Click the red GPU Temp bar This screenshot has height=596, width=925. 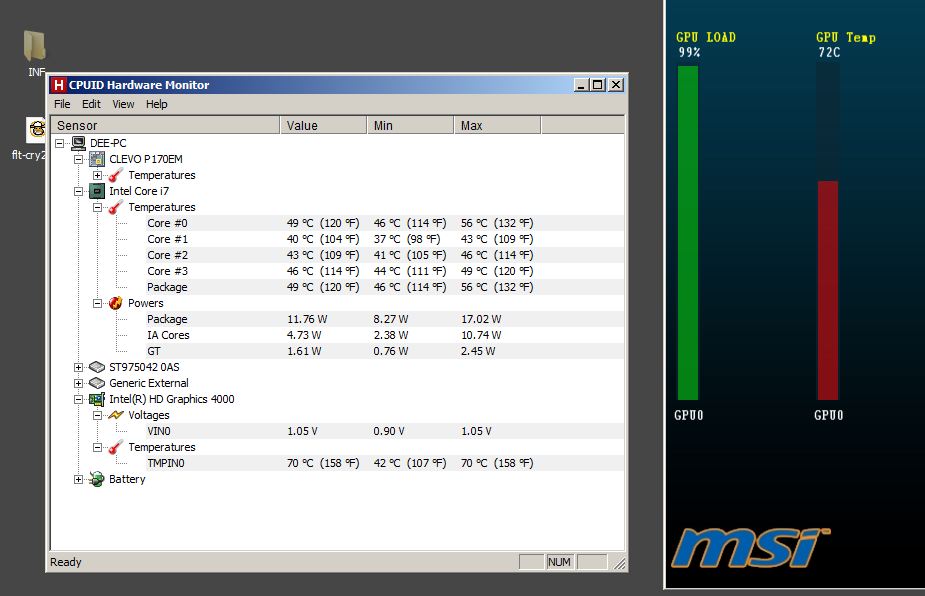pyautogui.click(x=828, y=290)
